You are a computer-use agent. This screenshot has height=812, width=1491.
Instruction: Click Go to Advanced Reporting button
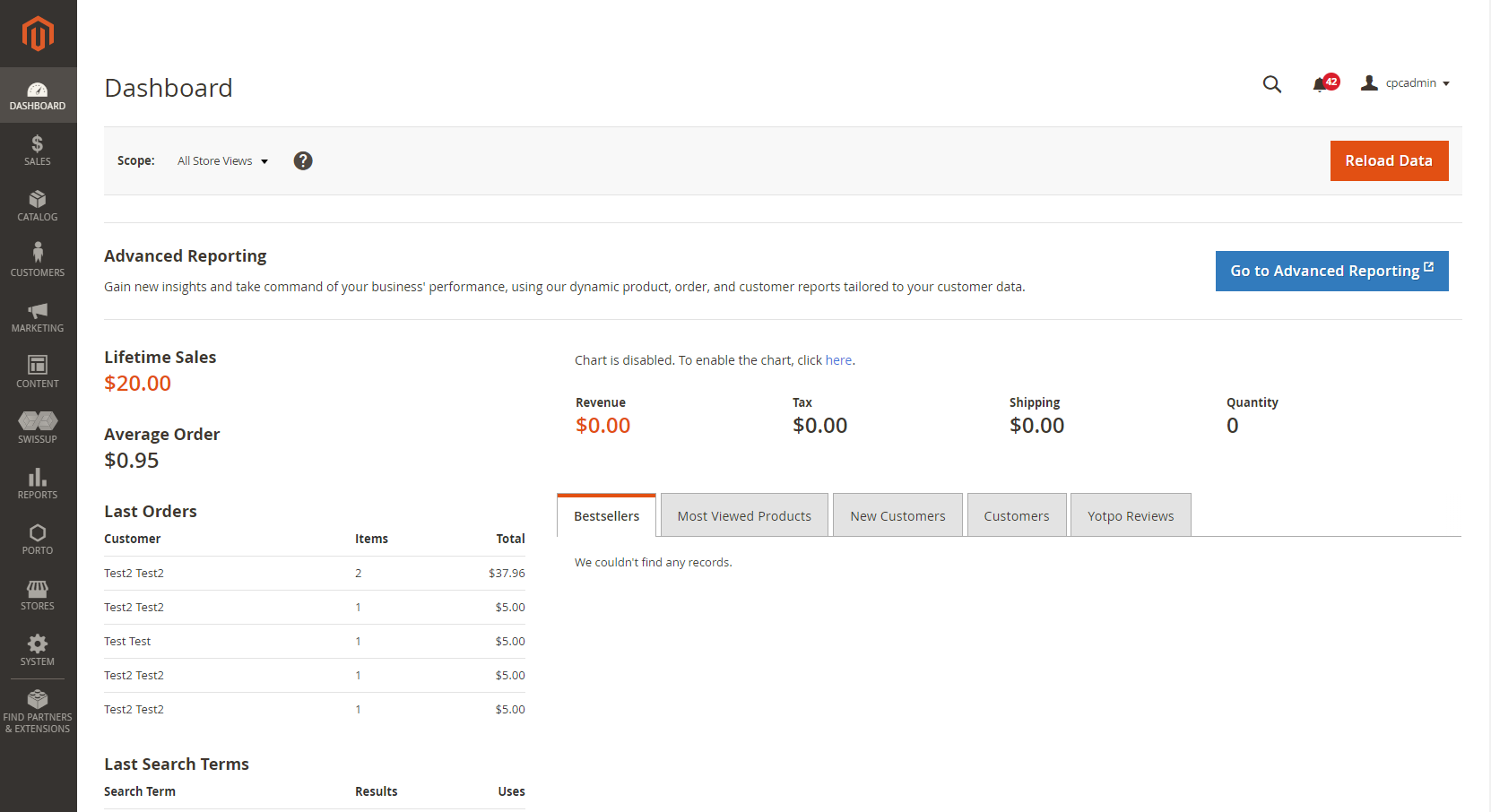tap(1331, 271)
